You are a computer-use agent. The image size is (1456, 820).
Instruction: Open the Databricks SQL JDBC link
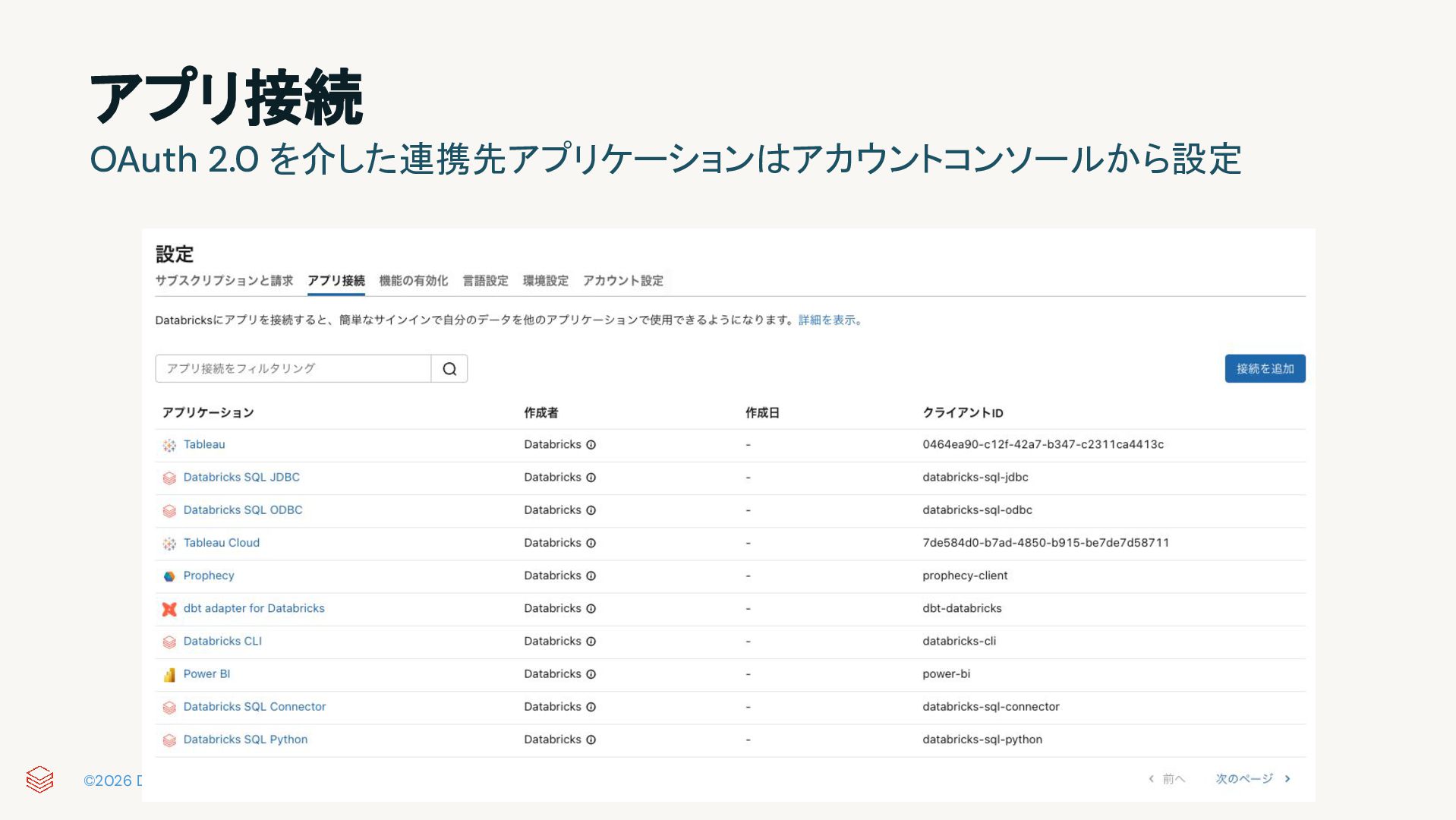point(241,478)
